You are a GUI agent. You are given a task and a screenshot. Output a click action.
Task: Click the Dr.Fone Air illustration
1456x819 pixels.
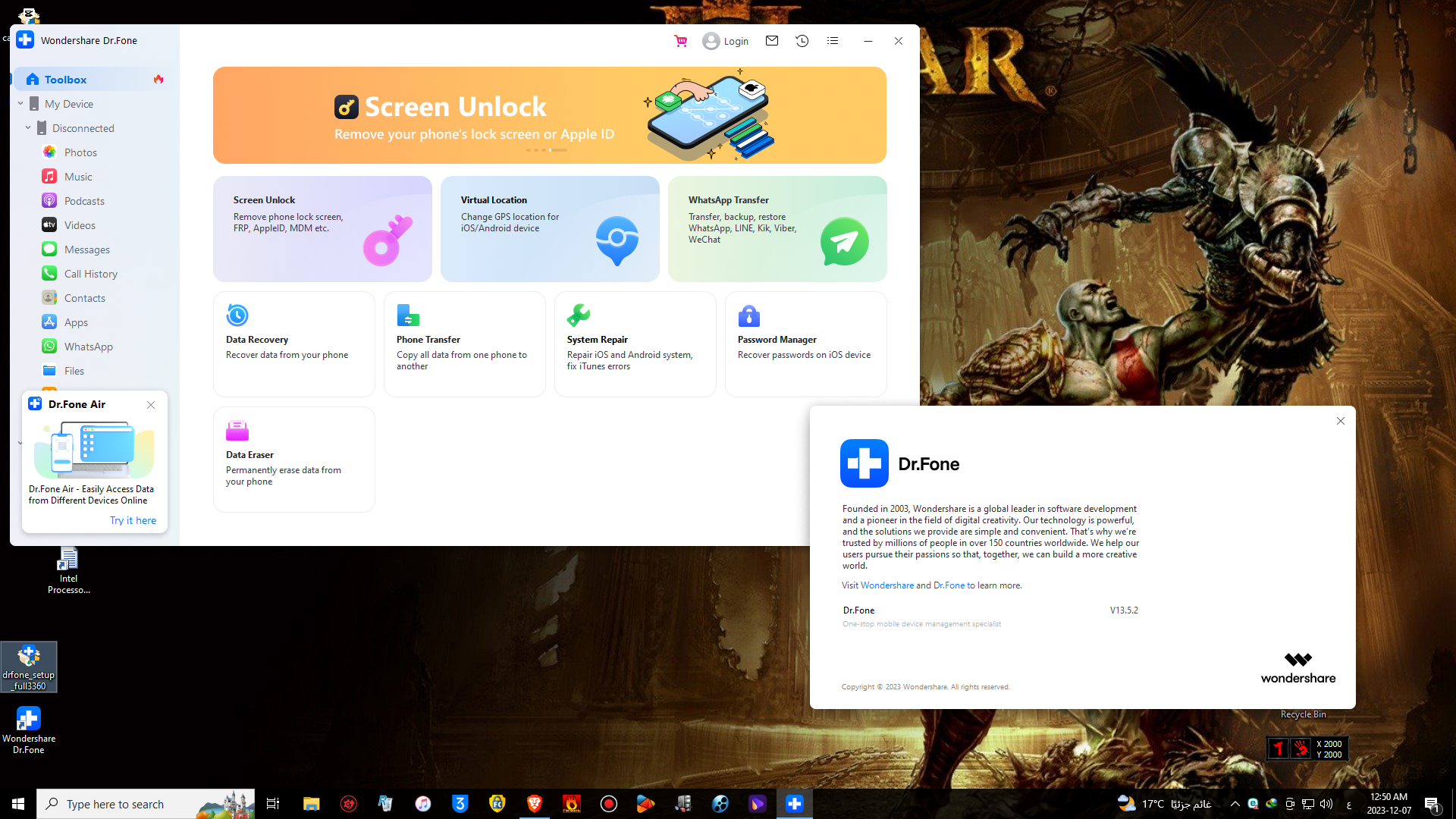coord(93,449)
